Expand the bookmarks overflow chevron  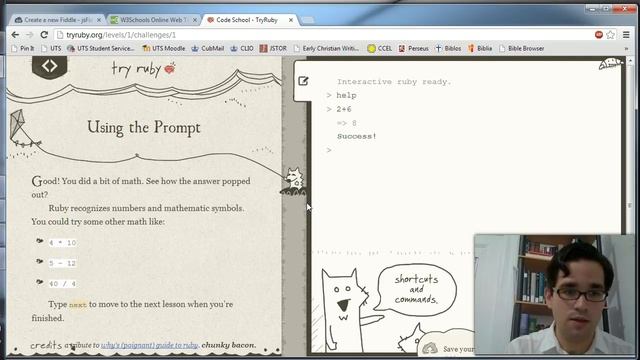pyautogui.click(x=626, y=48)
